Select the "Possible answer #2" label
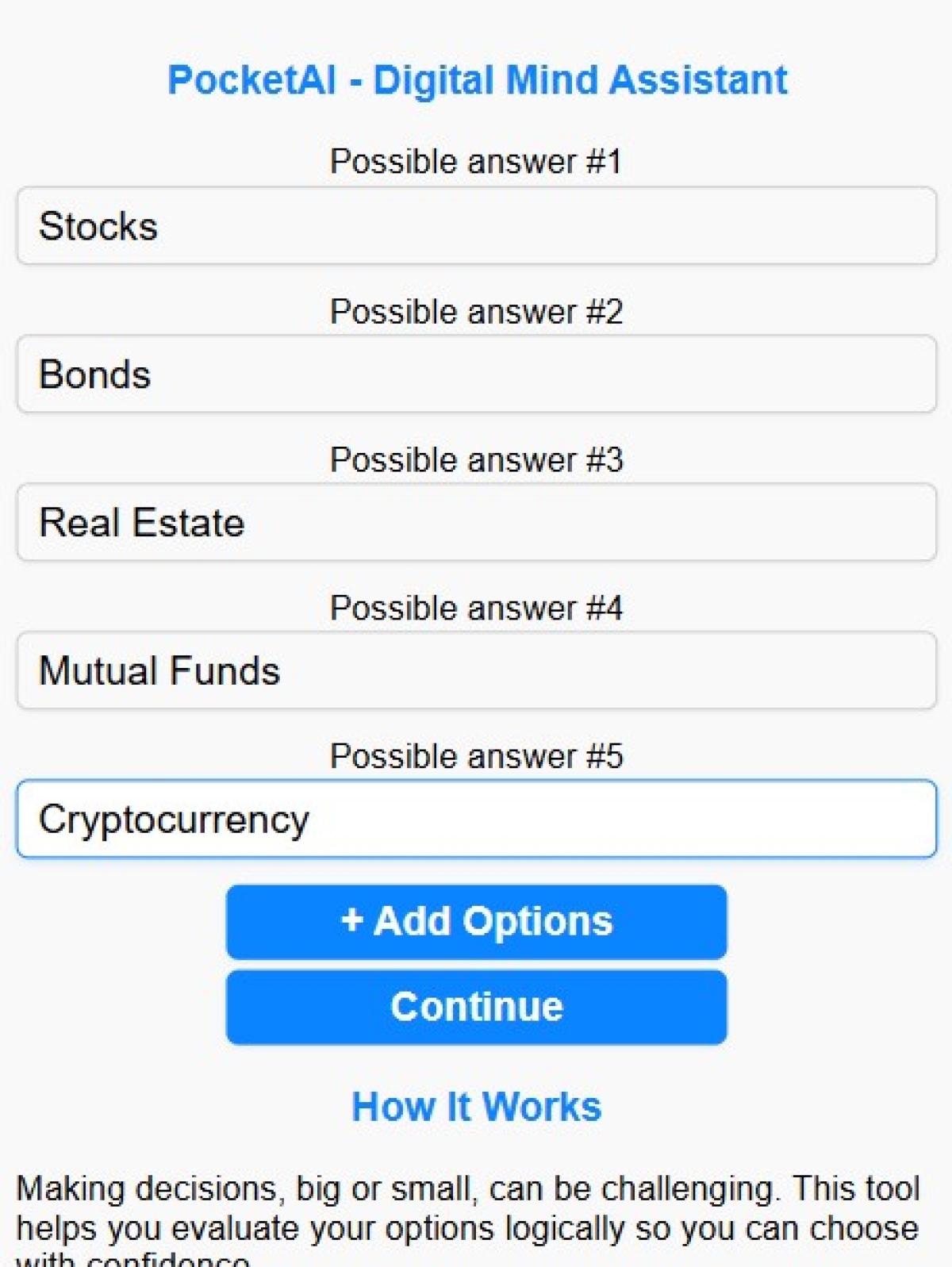Viewport: 952px width, 1267px height. 476,312
